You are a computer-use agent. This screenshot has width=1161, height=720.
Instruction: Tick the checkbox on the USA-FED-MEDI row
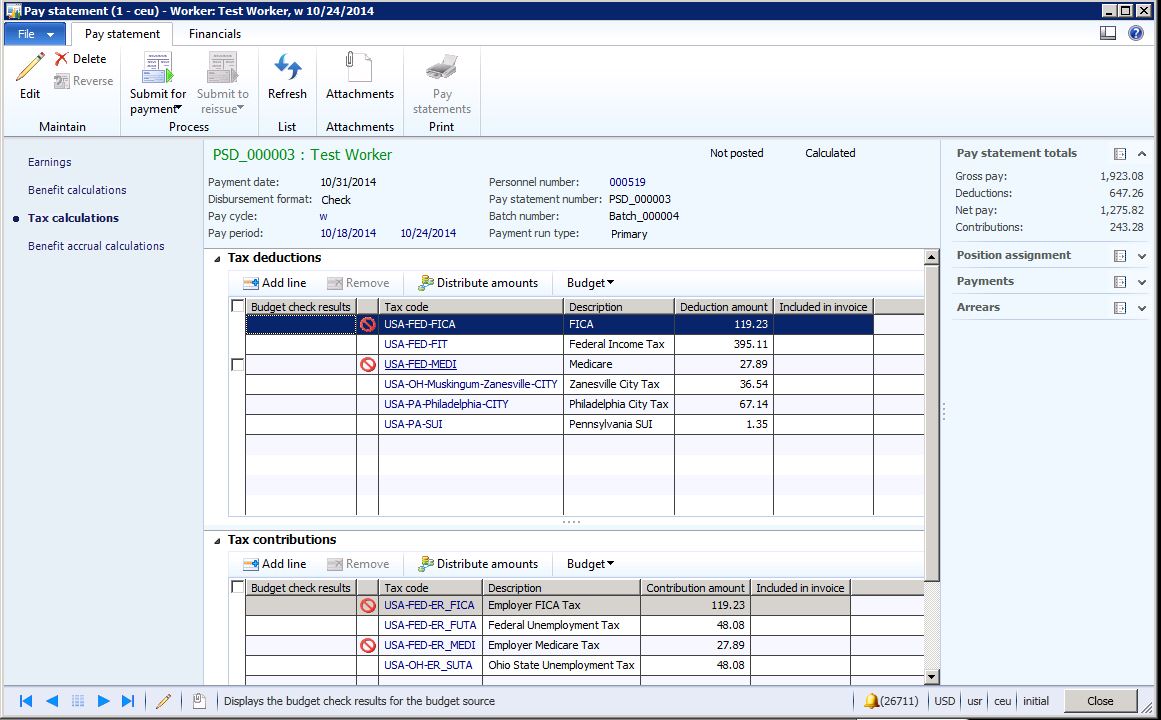point(238,365)
